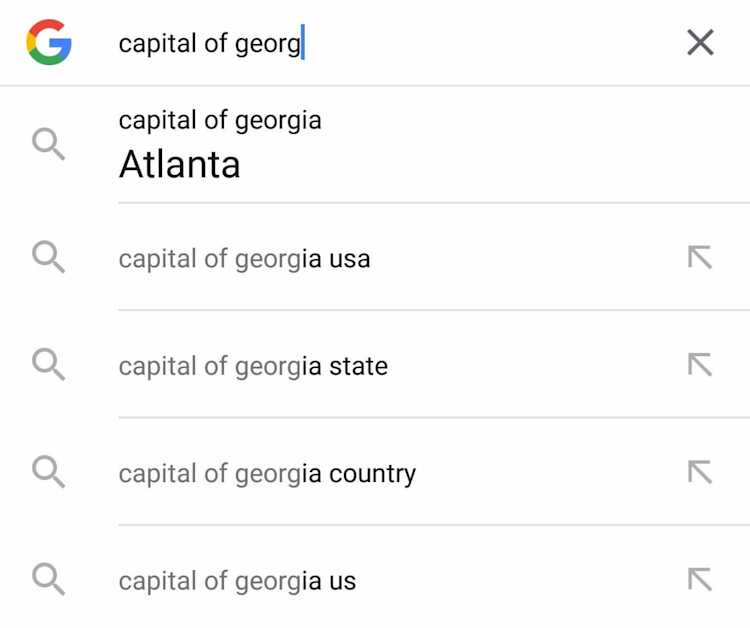This screenshot has height=628, width=750.
Task: Insert 'capital of georgia usa' using its arrow icon
Action: click(x=700, y=257)
